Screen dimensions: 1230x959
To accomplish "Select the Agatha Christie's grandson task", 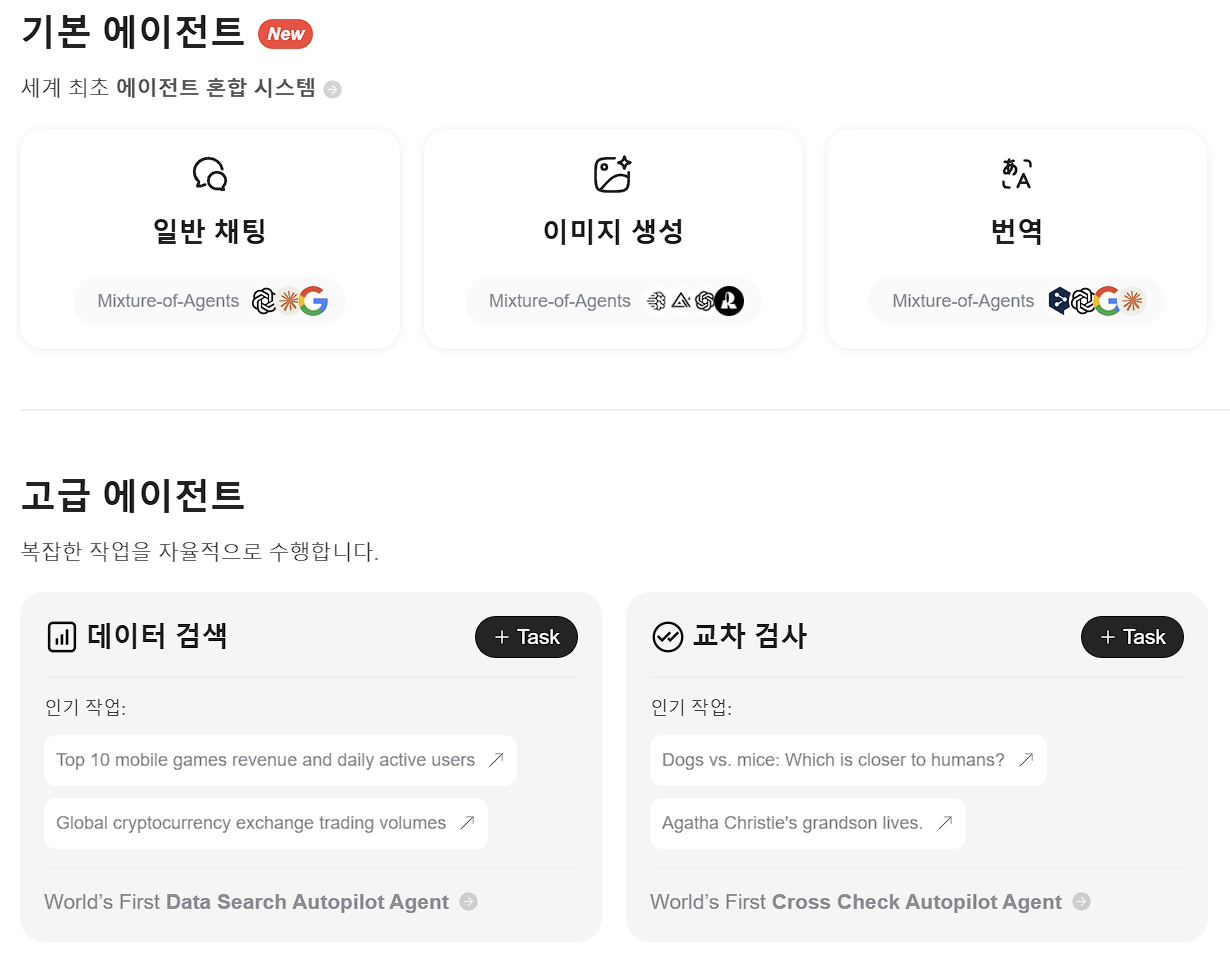I will coord(806,822).
